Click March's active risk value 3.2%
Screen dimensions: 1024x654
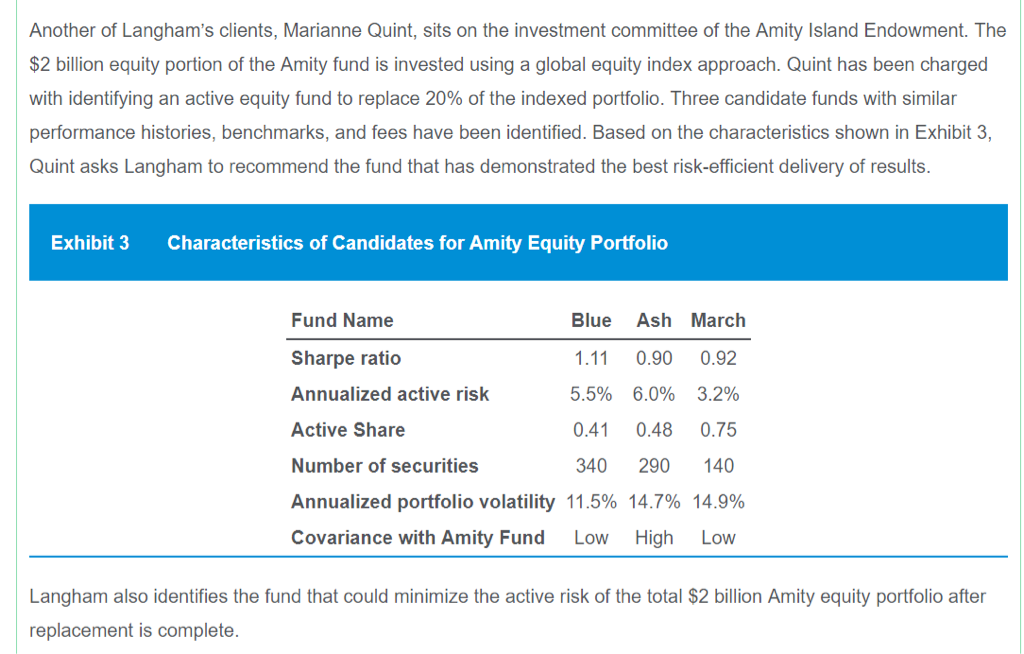click(x=718, y=394)
